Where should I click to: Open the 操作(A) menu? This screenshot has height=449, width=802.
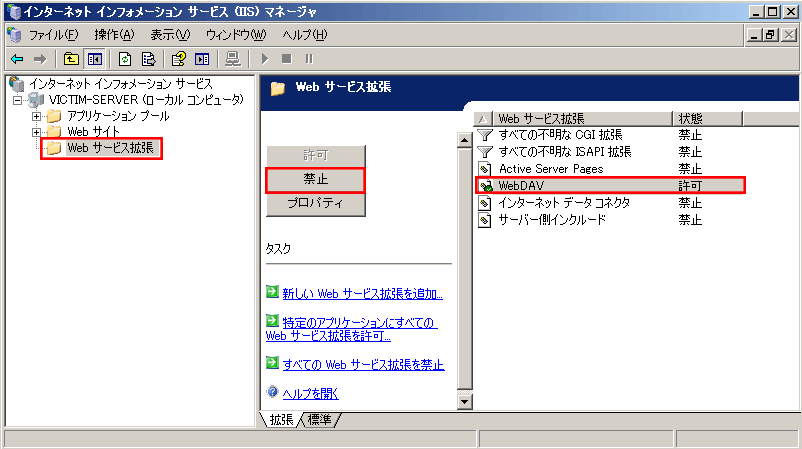[x=114, y=35]
